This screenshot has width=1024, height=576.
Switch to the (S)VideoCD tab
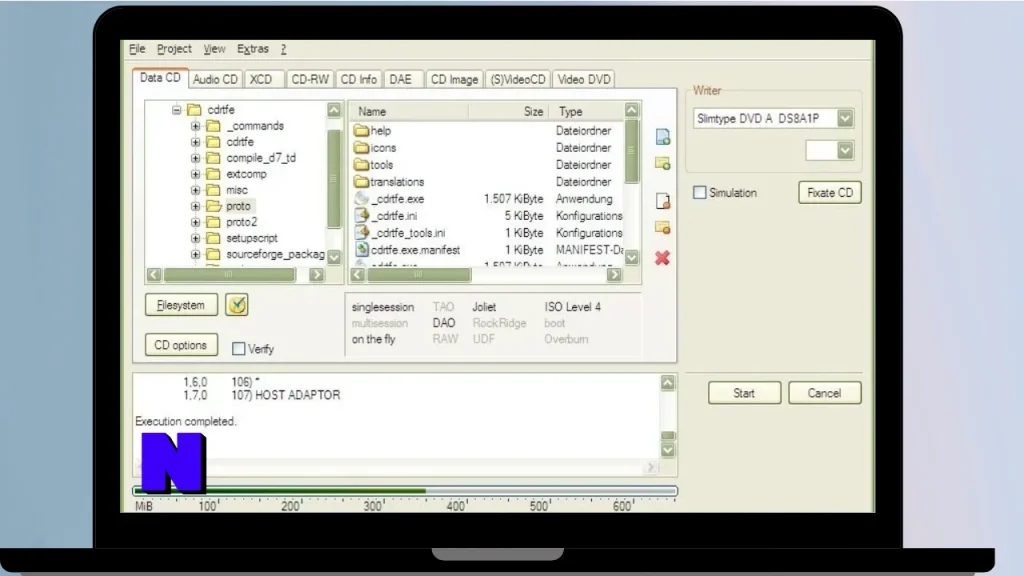(518, 79)
